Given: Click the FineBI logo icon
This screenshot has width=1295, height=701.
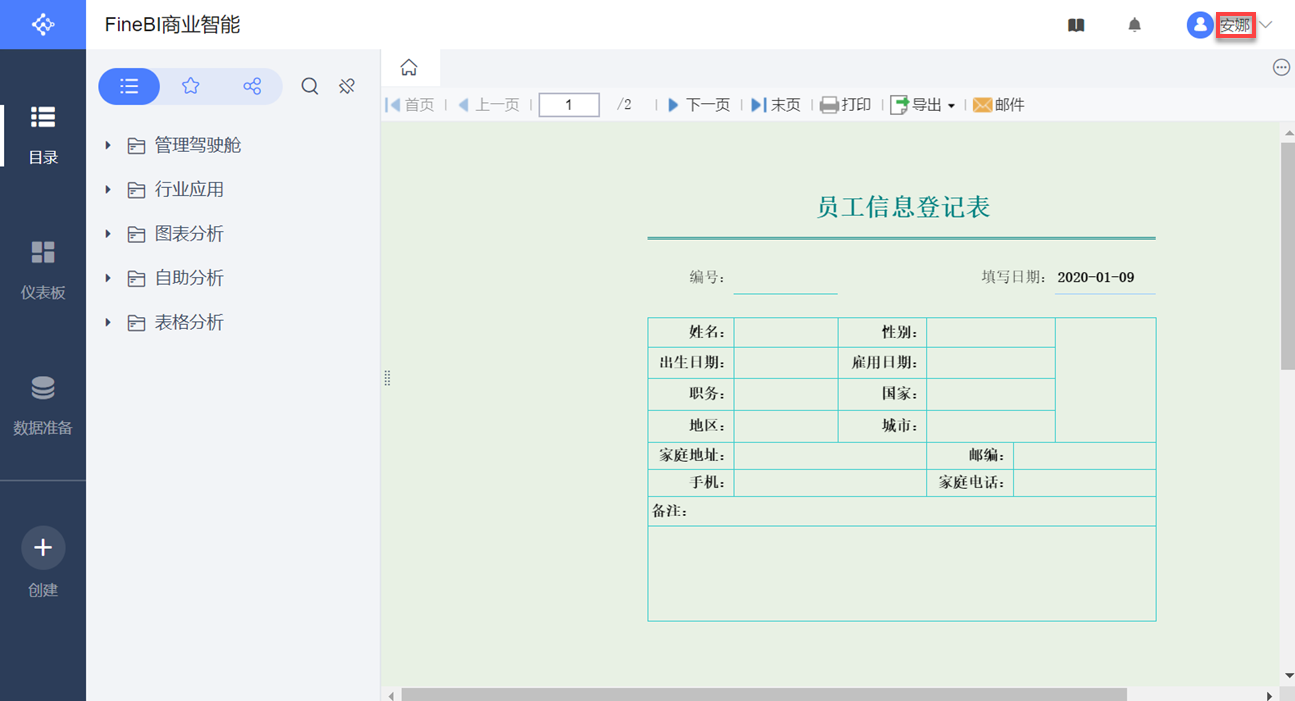Looking at the screenshot, I should (x=43, y=24).
